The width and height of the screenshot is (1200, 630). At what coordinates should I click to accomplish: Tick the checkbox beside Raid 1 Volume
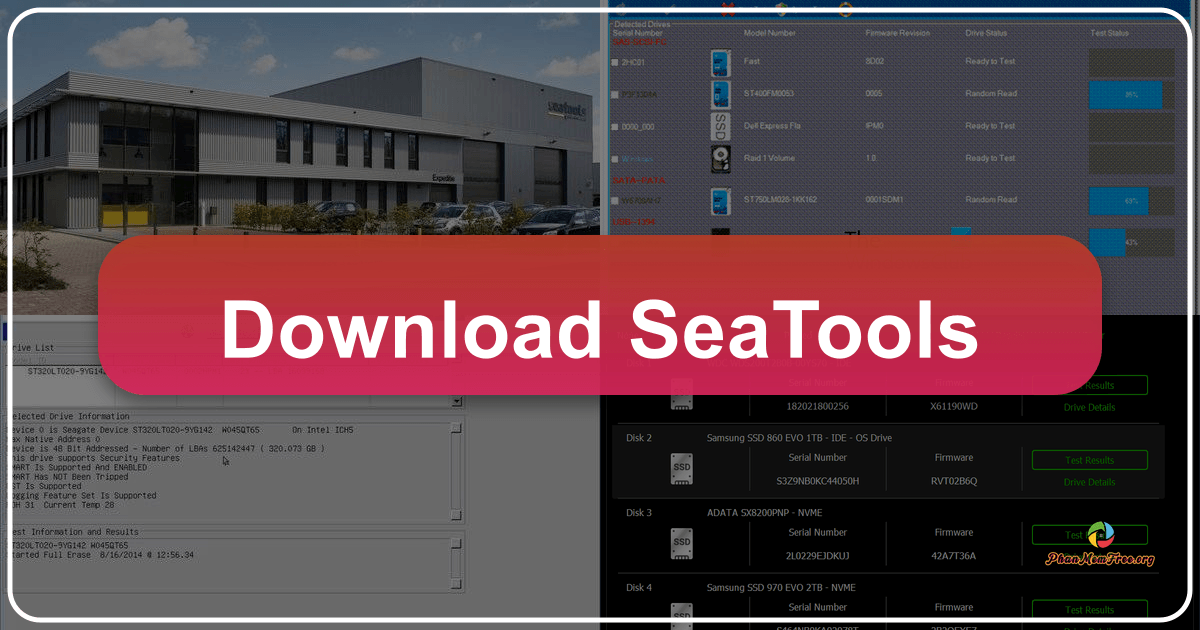pyautogui.click(x=615, y=157)
